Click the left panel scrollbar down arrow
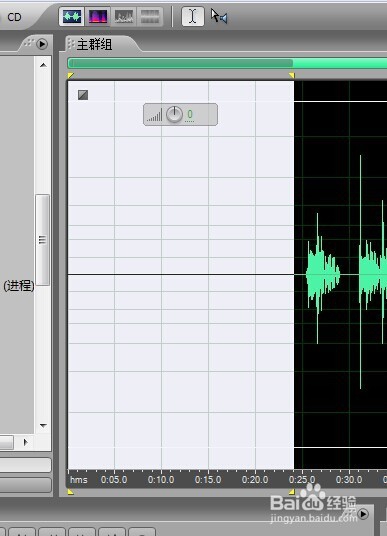Screen dimensions: 387x536 click(x=43, y=426)
